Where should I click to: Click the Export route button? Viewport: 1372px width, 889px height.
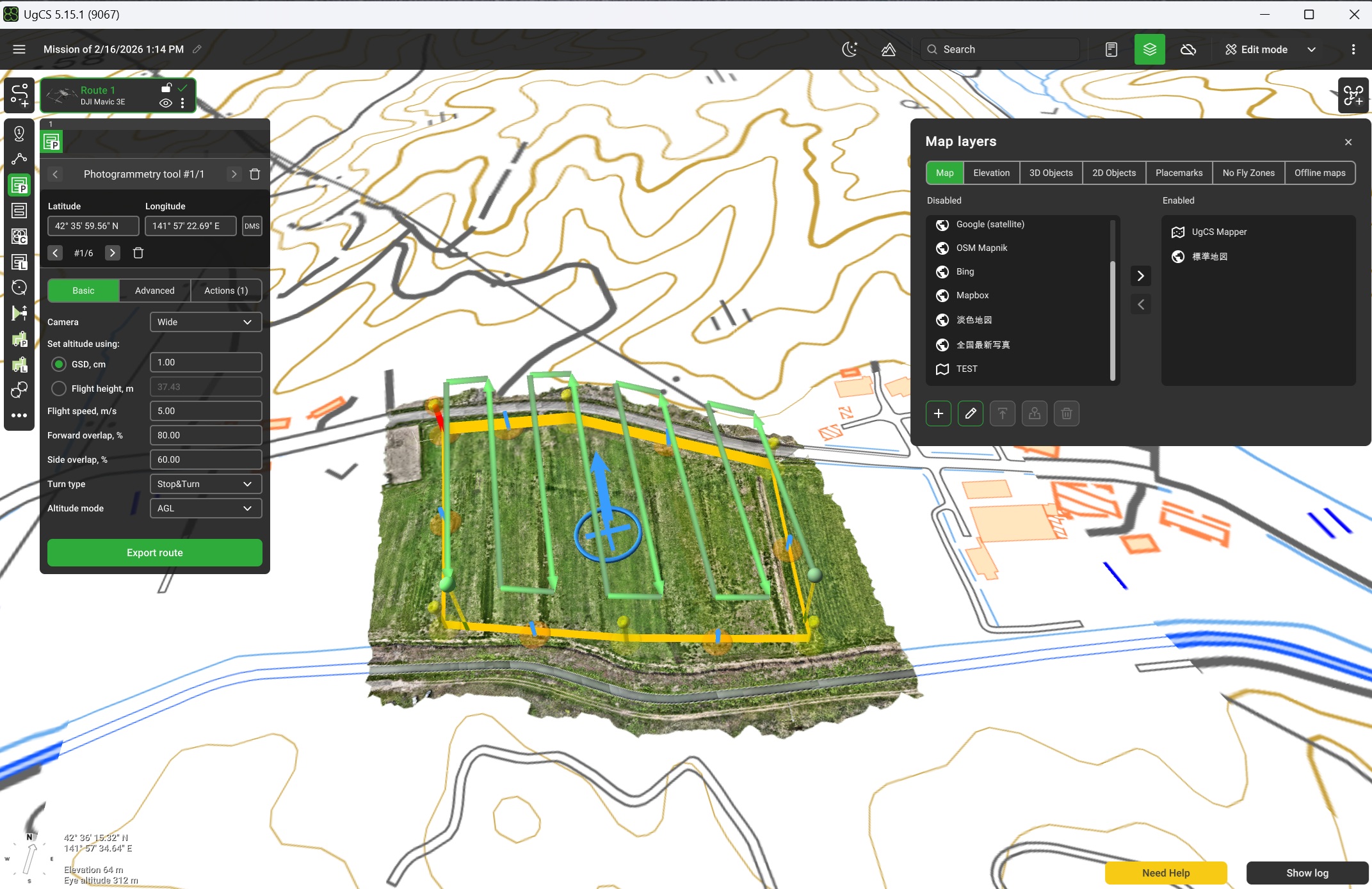coord(154,552)
